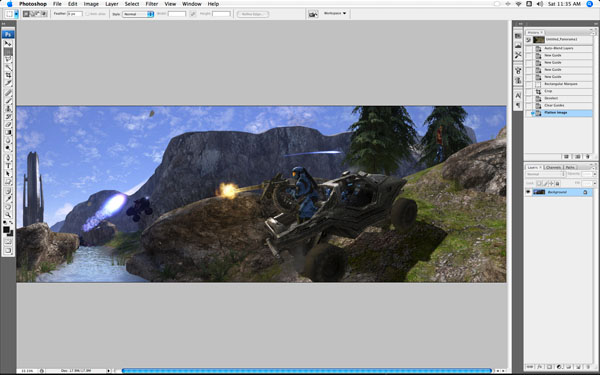The image size is (600, 375).
Task: Set history brush source beside Crop state
Action: 528,91
